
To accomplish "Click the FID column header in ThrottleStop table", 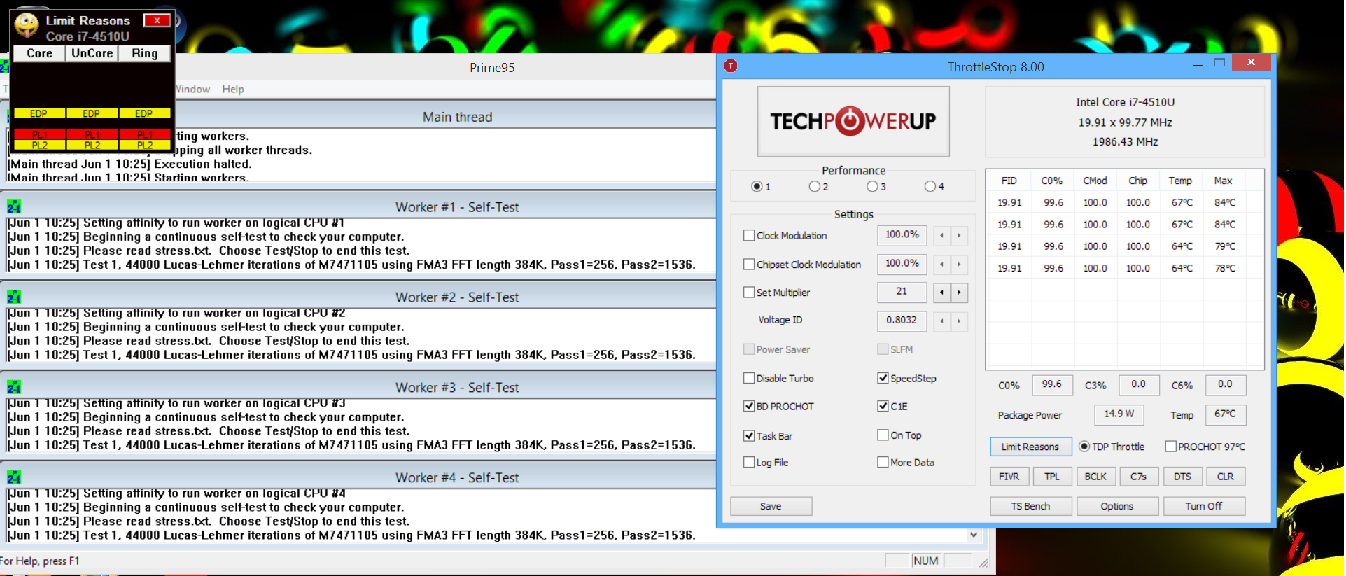I will tap(1009, 181).
